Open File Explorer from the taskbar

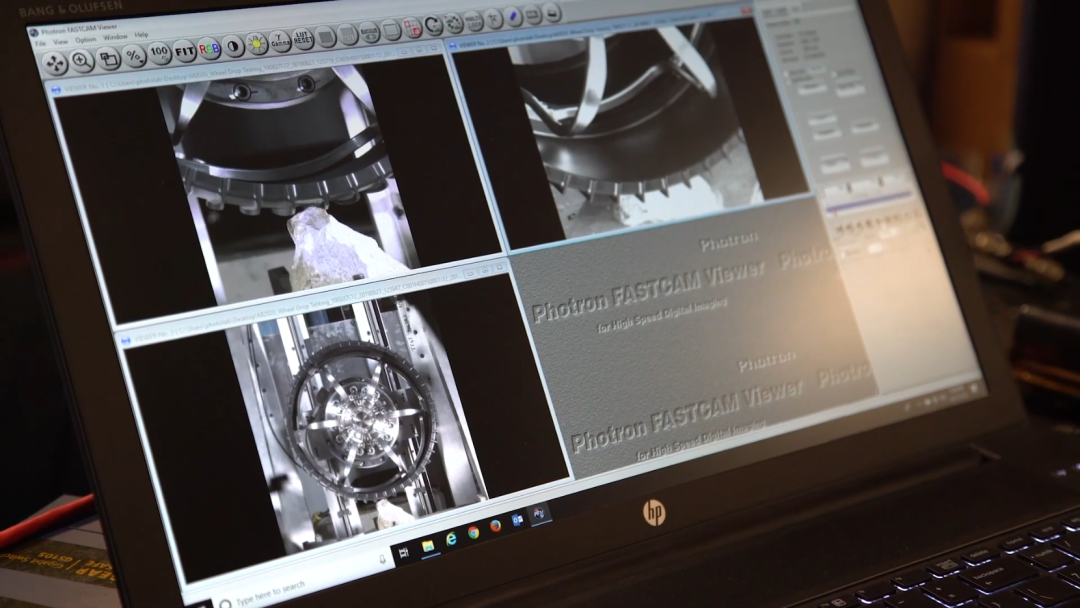pyautogui.click(x=428, y=546)
